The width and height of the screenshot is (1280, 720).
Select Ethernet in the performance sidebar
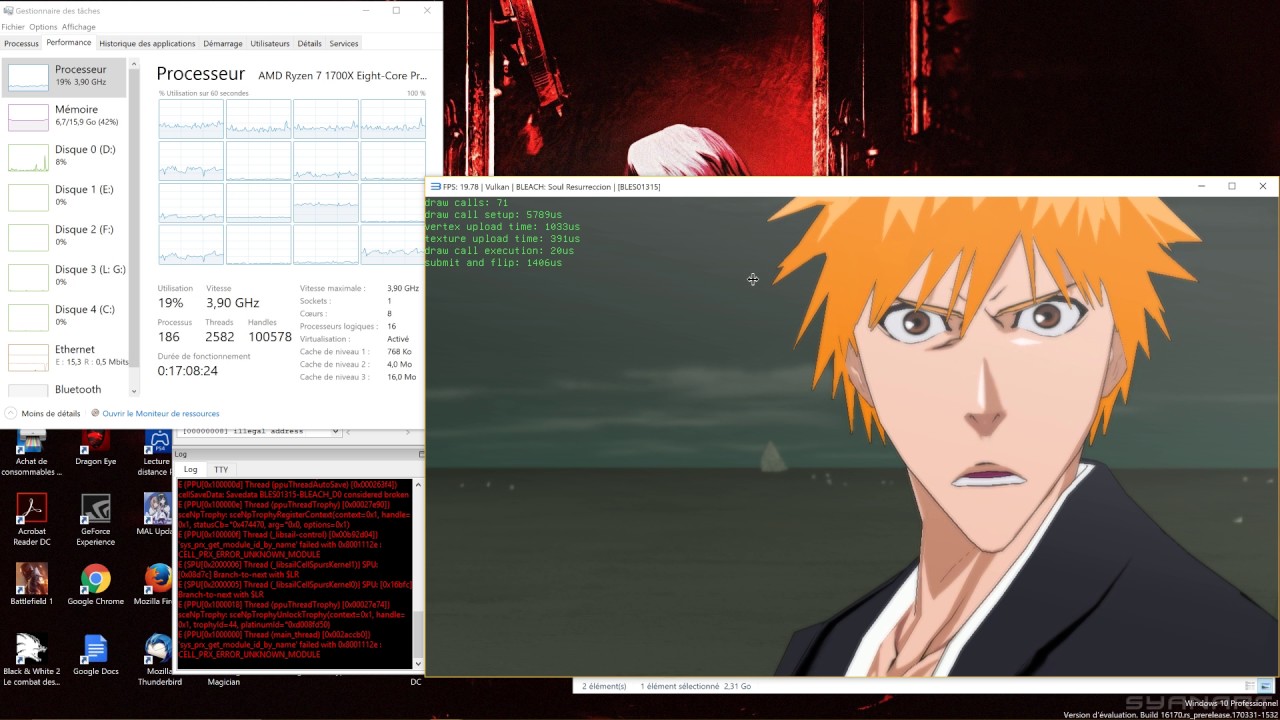pos(65,357)
